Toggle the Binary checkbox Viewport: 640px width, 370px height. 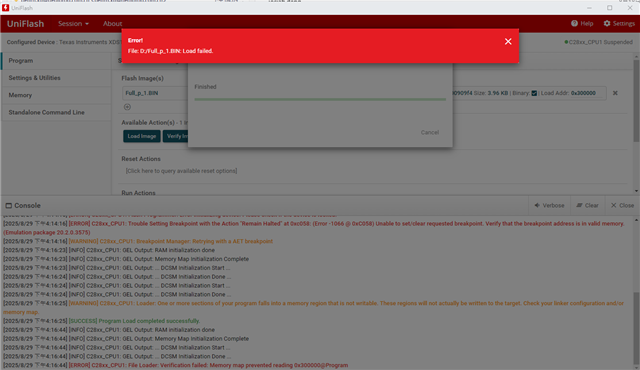click(x=534, y=93)
